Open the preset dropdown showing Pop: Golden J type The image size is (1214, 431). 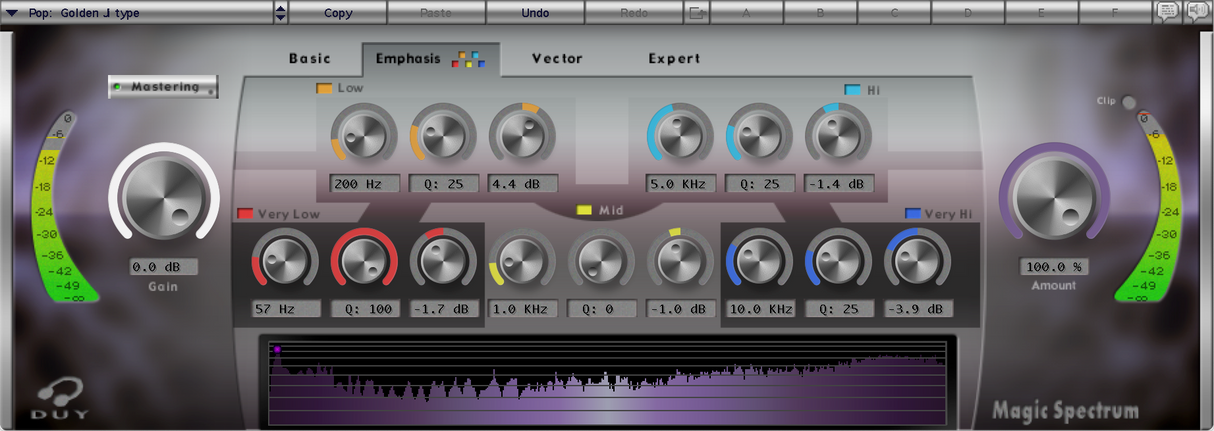[x=137, y=13]
